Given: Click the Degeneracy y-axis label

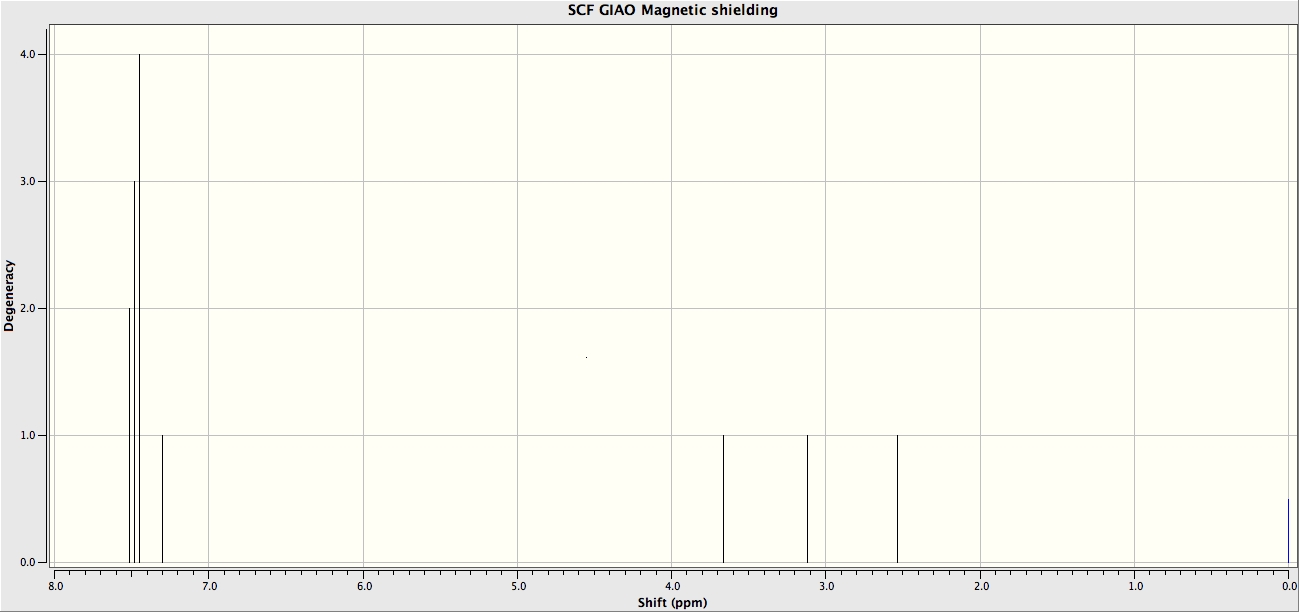Looking at the screenshot, I should [x=9, y=295].
